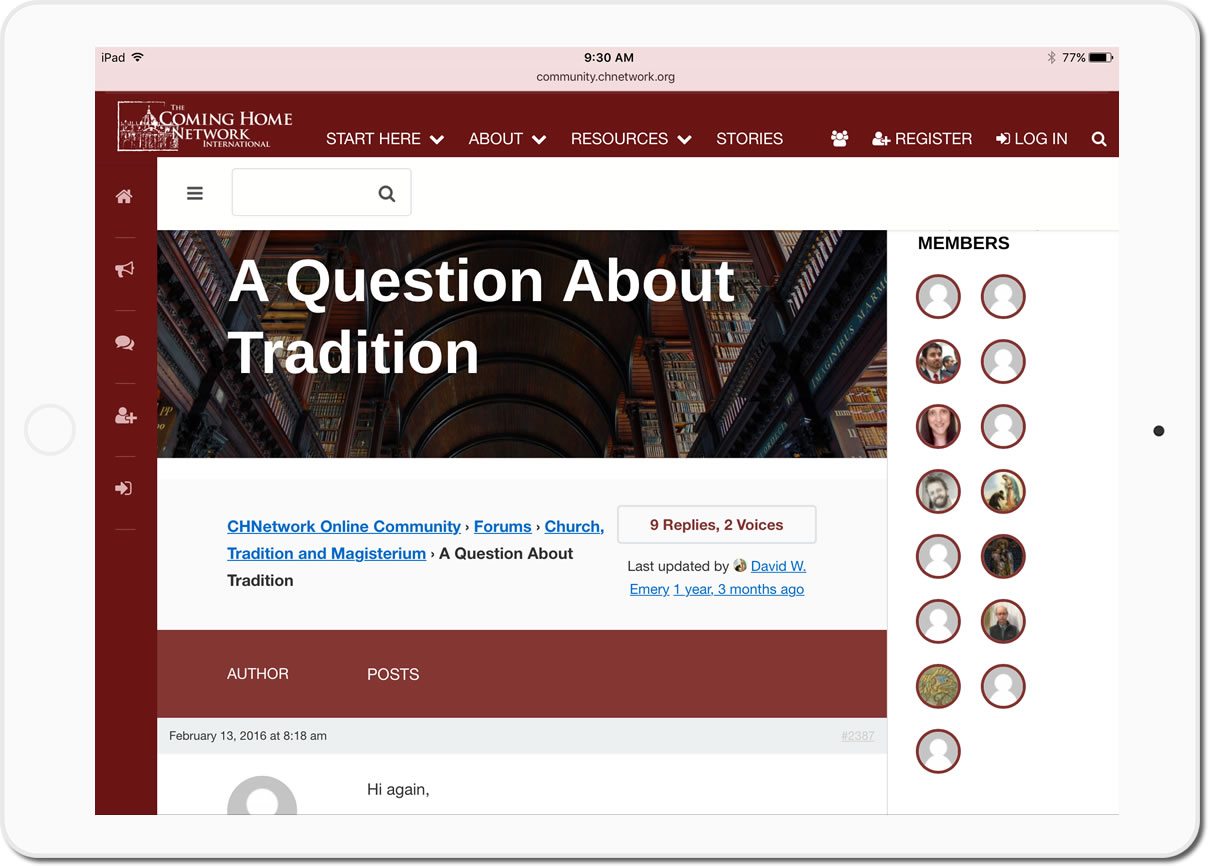Open member avatar of bald man in dark shirt
Screen dimensions: 1208x866
[x=1003, y=622]
